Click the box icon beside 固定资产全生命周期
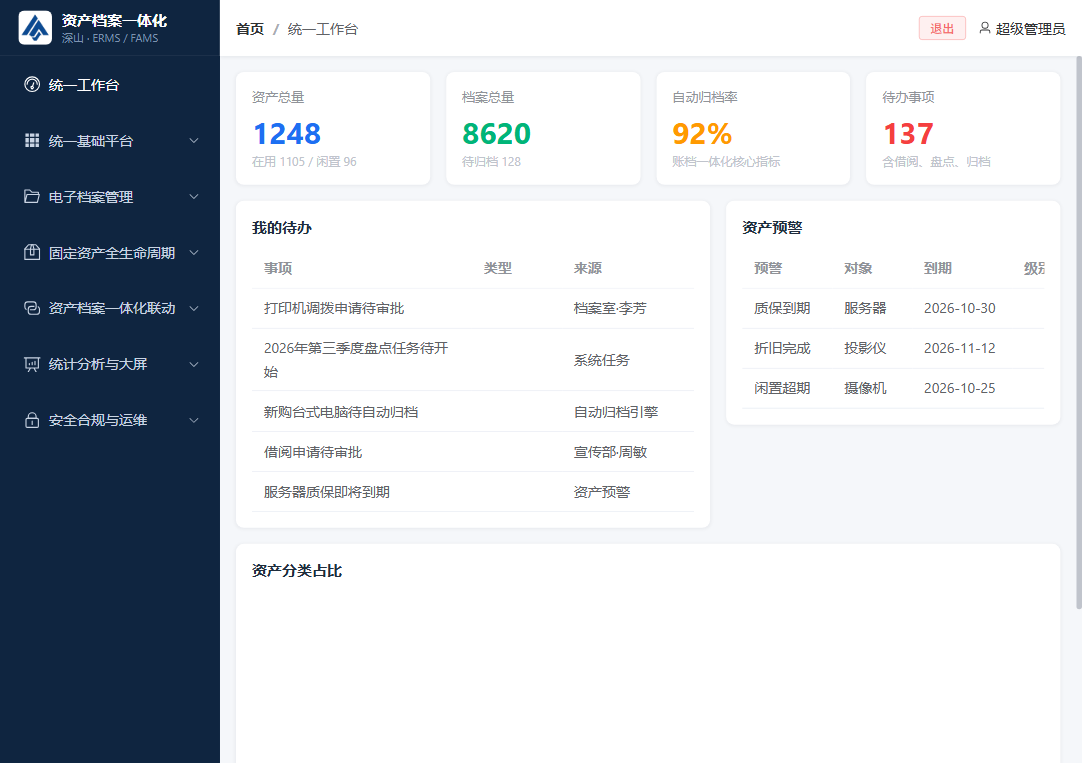The width and height of the screenshot is (1082, 763). (x=32, y=252)
